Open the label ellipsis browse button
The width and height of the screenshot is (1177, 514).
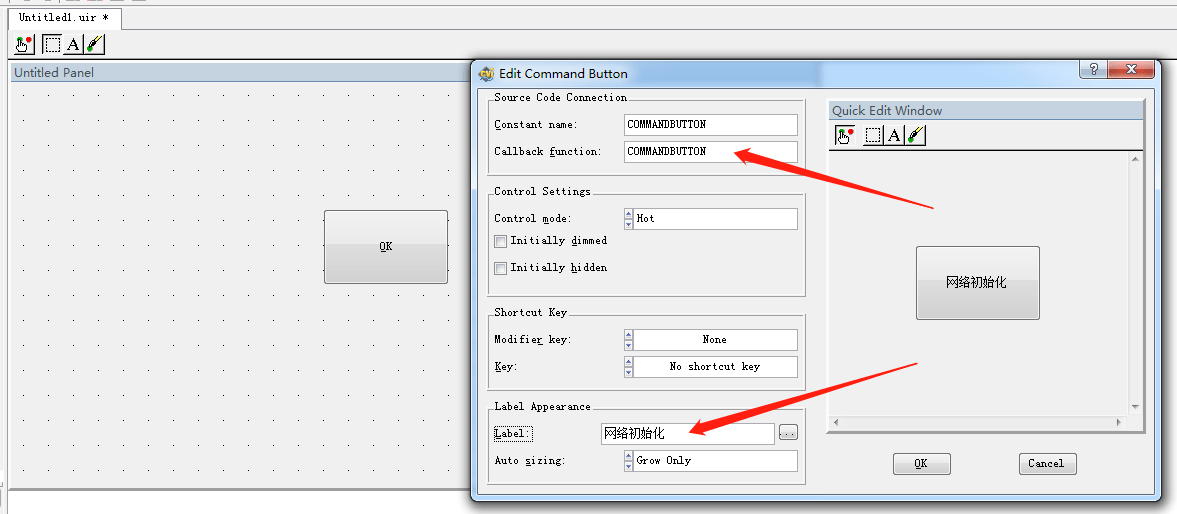[x=788, y=433]
